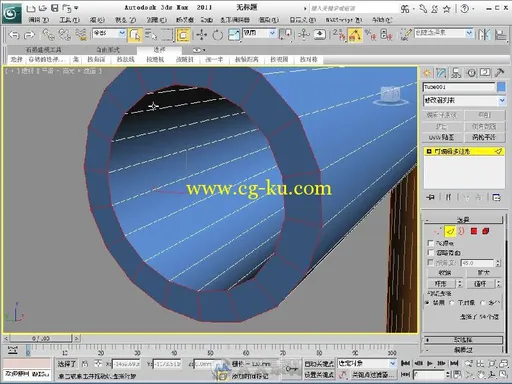Select Vertex sub-object level icon
The width and height of the screenshot is (512, 384).
(x=438, y=231)
